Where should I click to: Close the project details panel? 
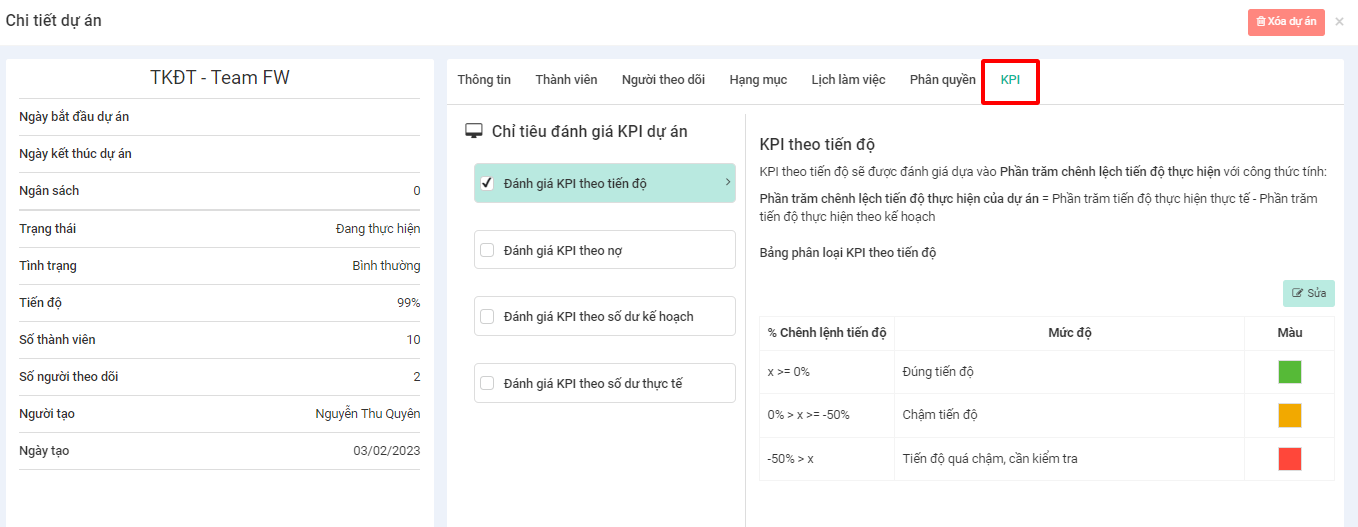tap(1339, 21)
